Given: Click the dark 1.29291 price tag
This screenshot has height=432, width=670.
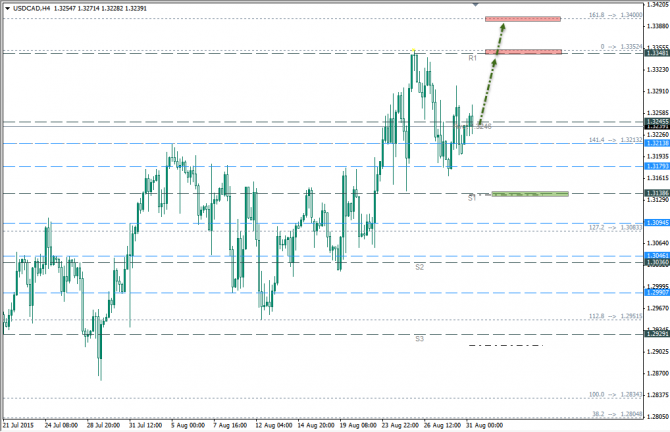Looking at the screenshot, I should tap(657, 334).
